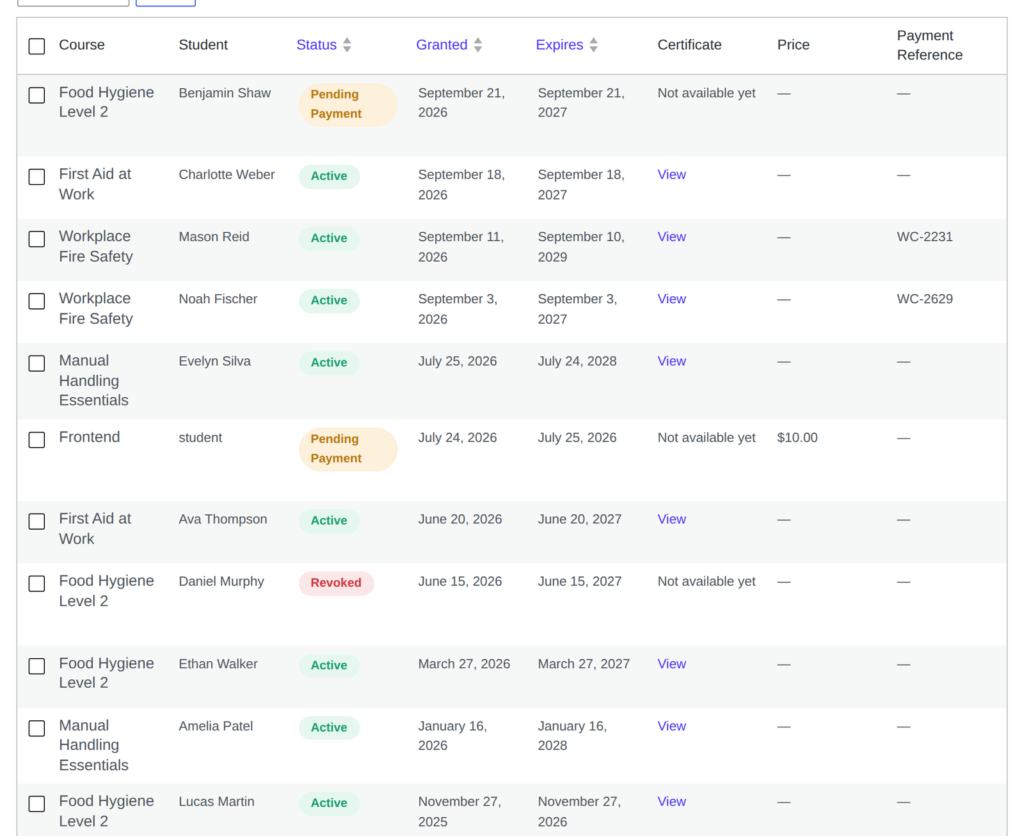Click student name Lucas Martin
The image size is (1024, 836).
tap(217, 801)
